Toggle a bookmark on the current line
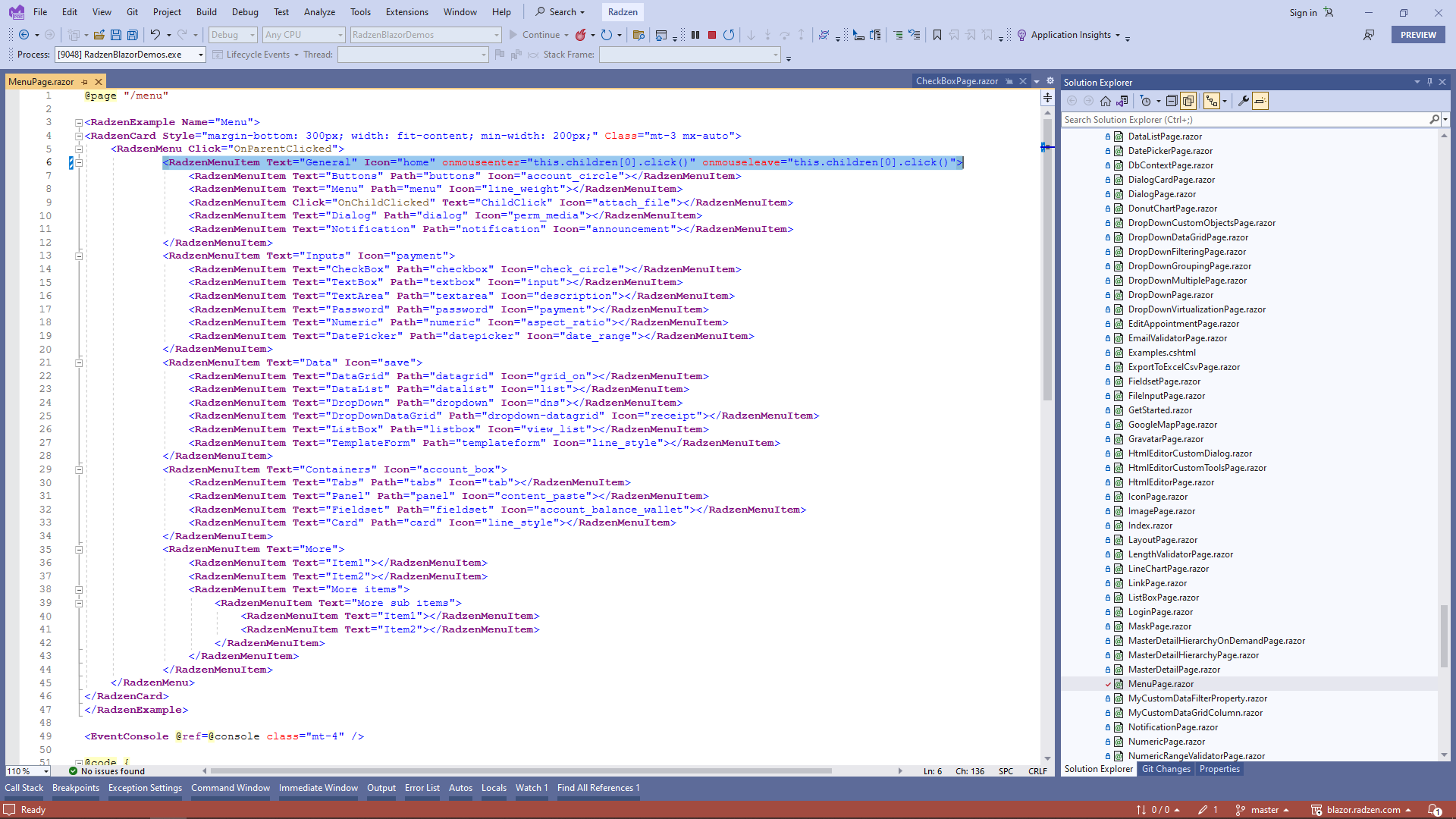Image resolution: width=1456 pixels, height=819 pixels. coord(937,35)
